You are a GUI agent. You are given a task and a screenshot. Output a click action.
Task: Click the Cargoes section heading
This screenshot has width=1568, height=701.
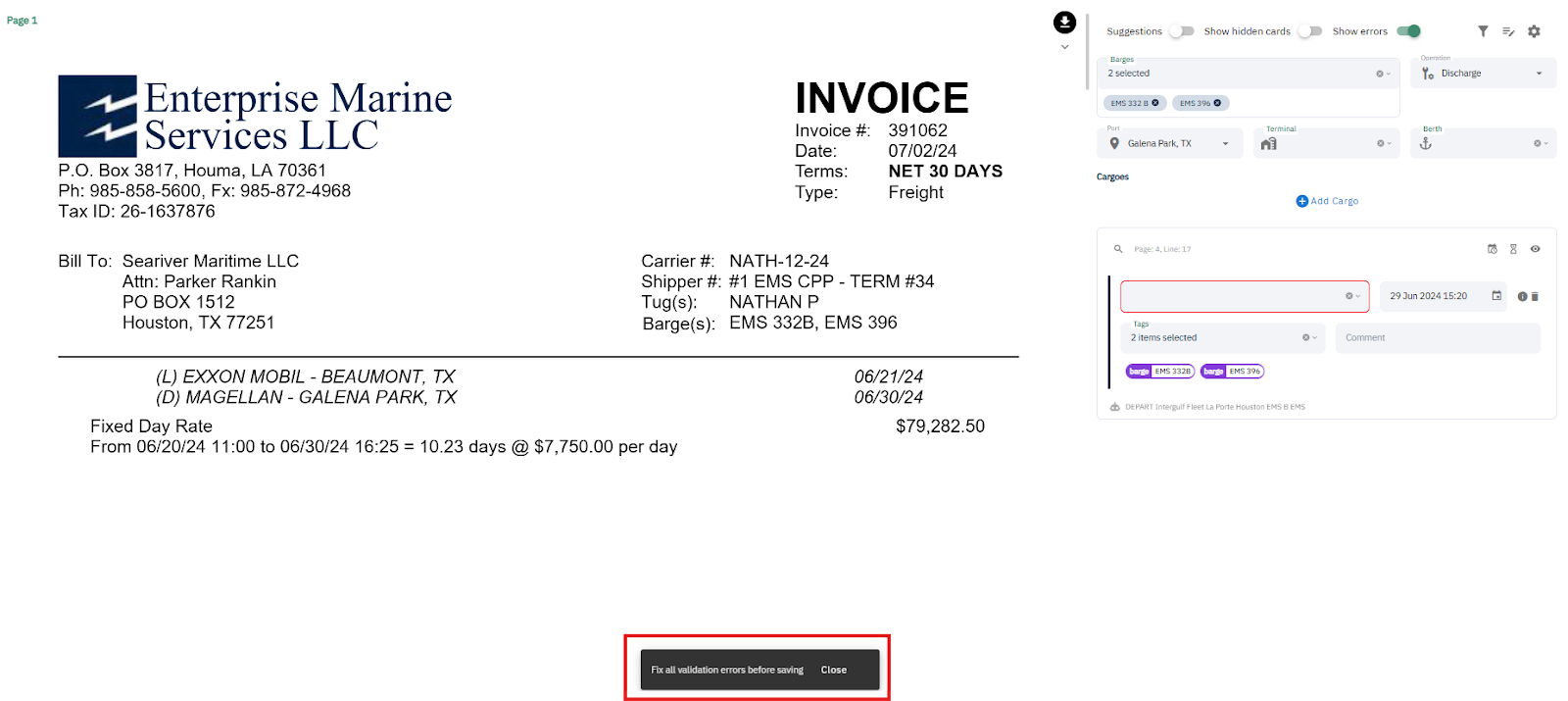tap(1112, 177)
